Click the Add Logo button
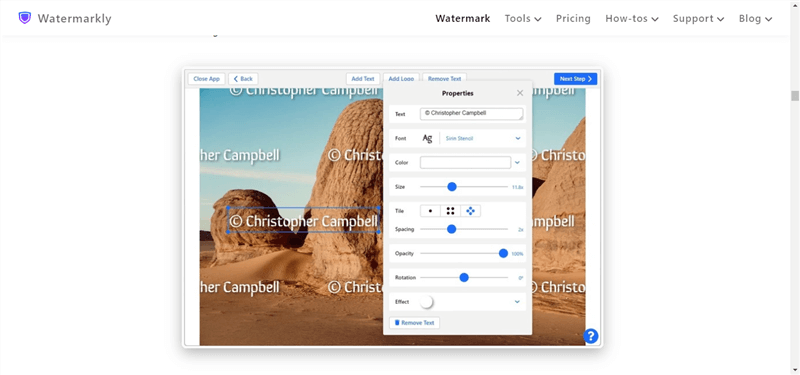 [x=401, y=77]
